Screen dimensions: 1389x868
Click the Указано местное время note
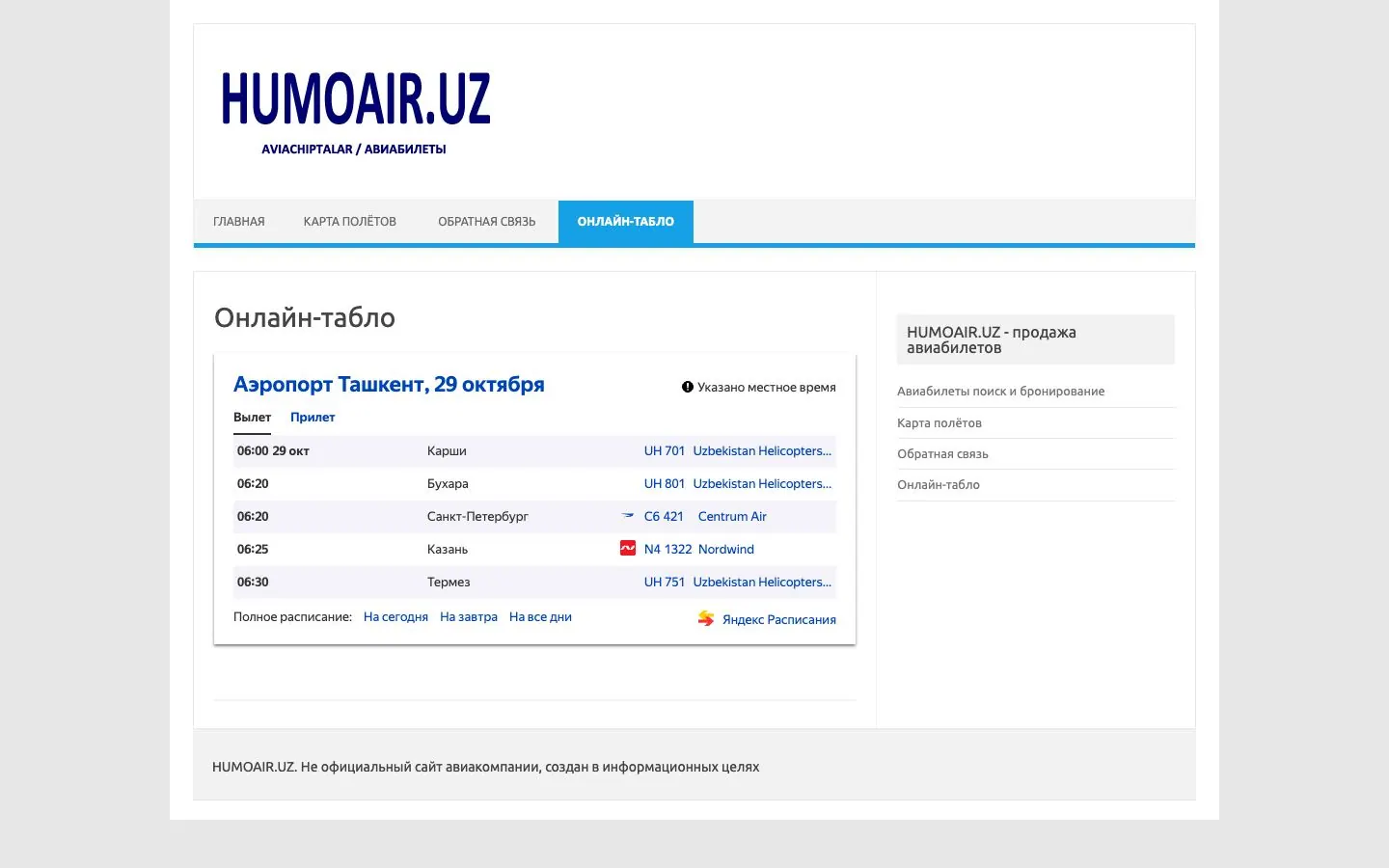click(767, 387)
